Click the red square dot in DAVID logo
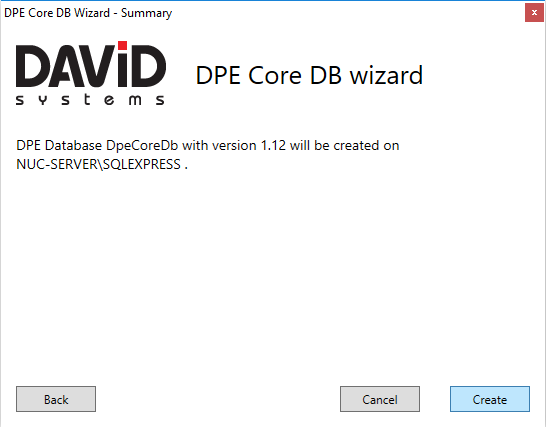546x427 pixels. tap(122, 45)
